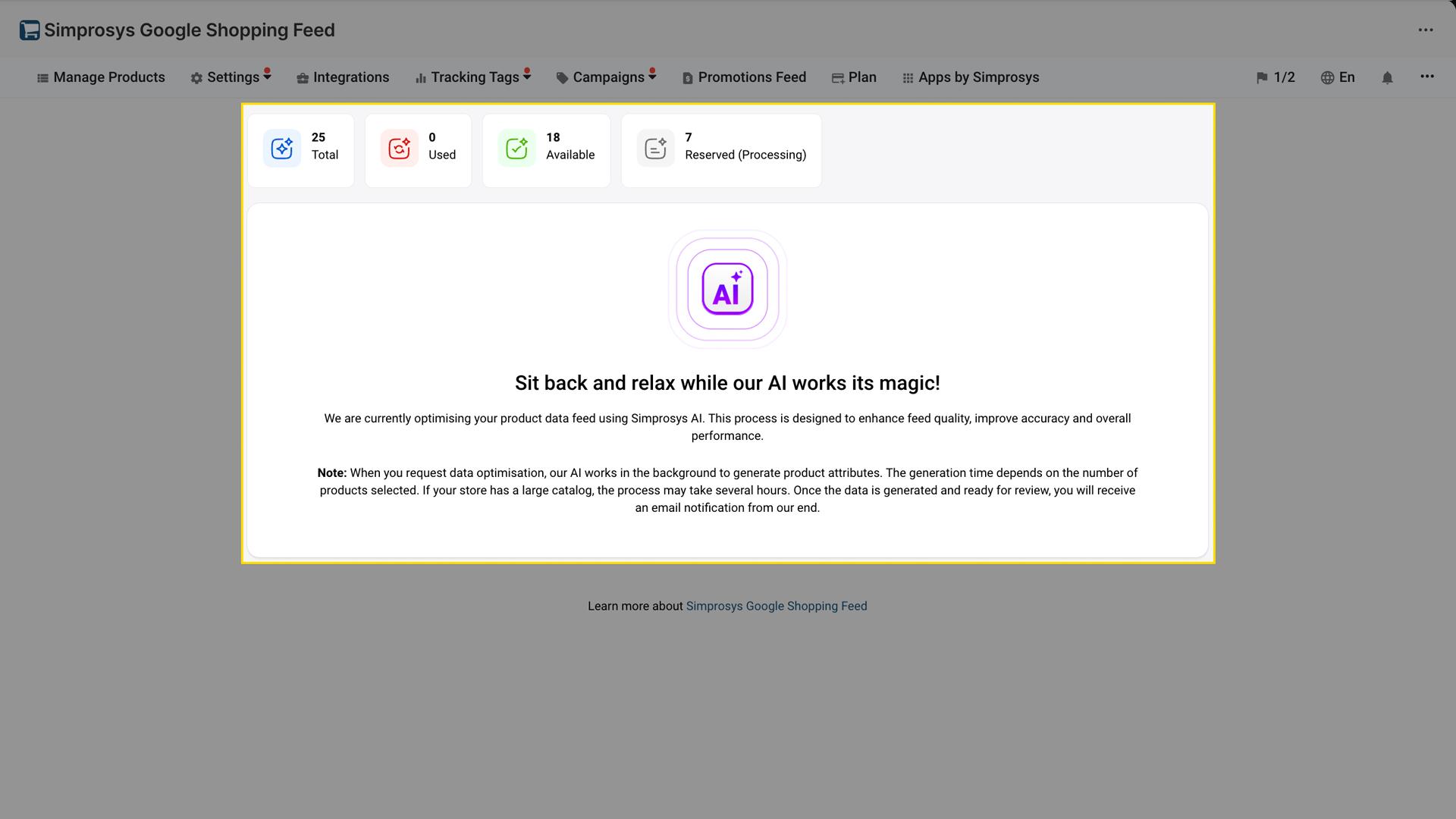
Task: Expand the Tracking Tags dropdown
Action: pyautogui.click(x=473, y=77)
